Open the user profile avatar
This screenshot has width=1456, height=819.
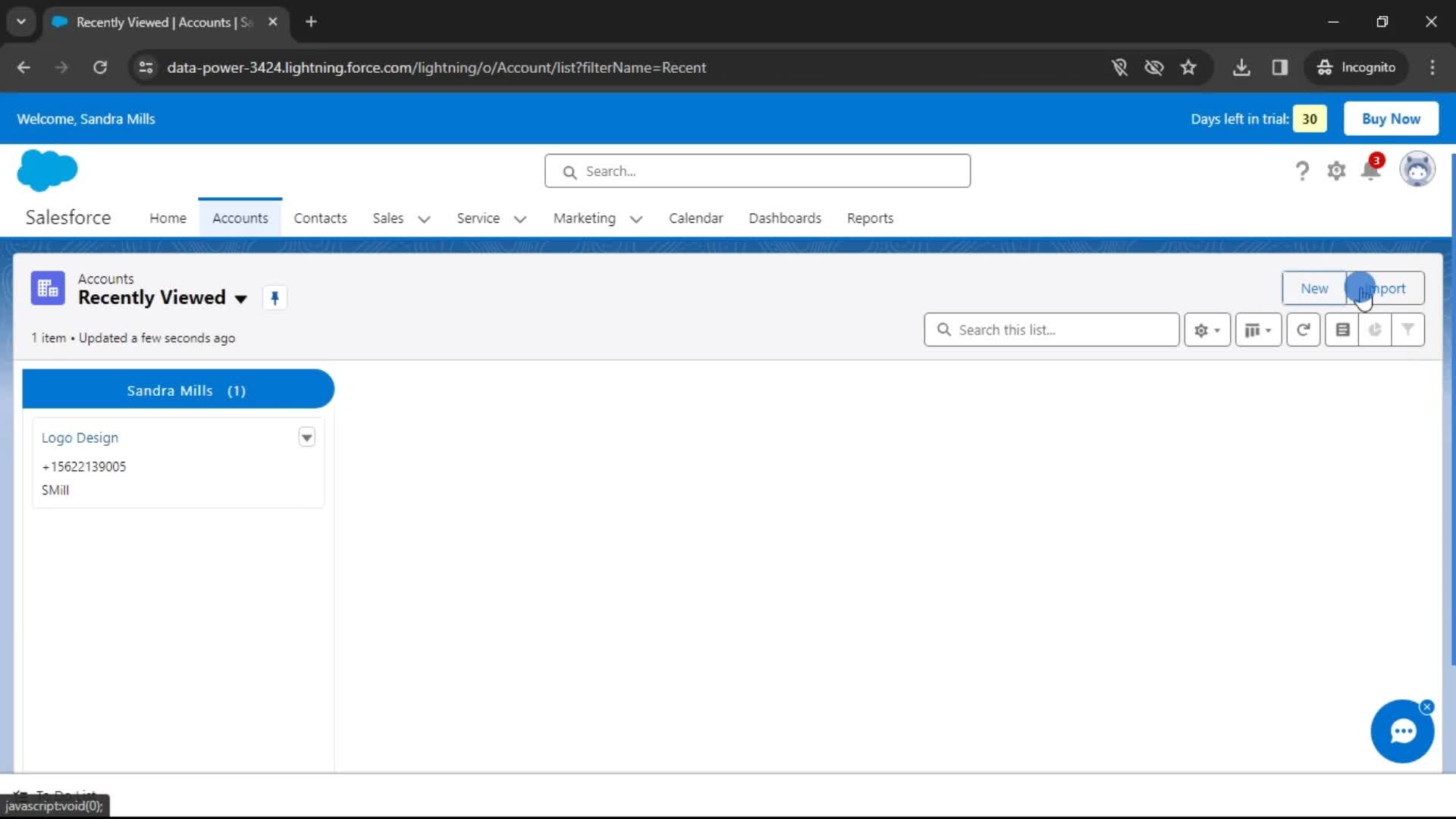point(1417,169)
